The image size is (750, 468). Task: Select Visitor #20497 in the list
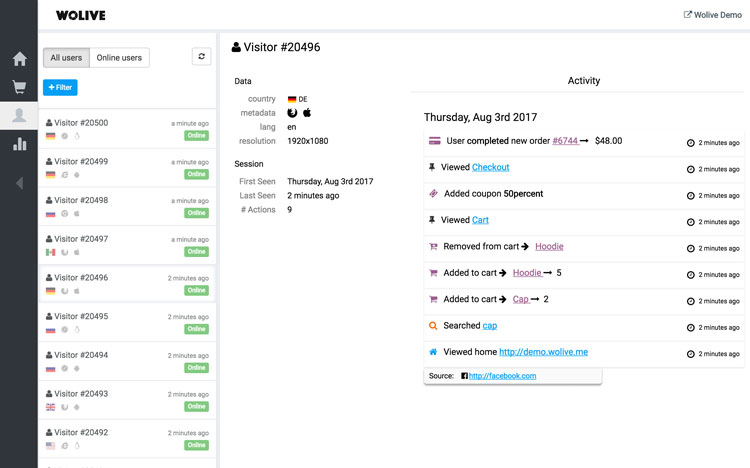click(x=127, y=245)
